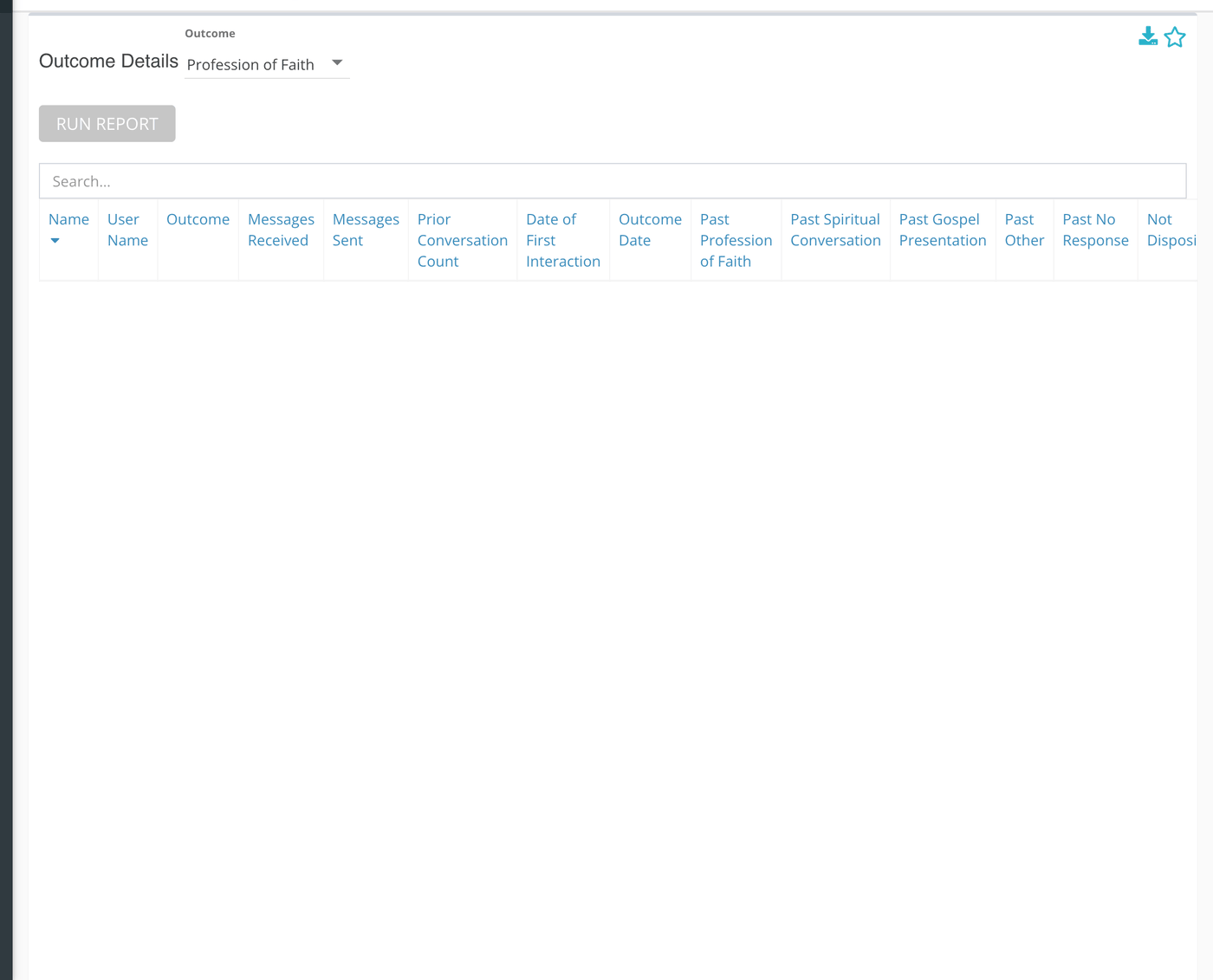This screenshot has height=980, width=1213.
Task: Download the report with the download icon
Action: pos(1148,36)
